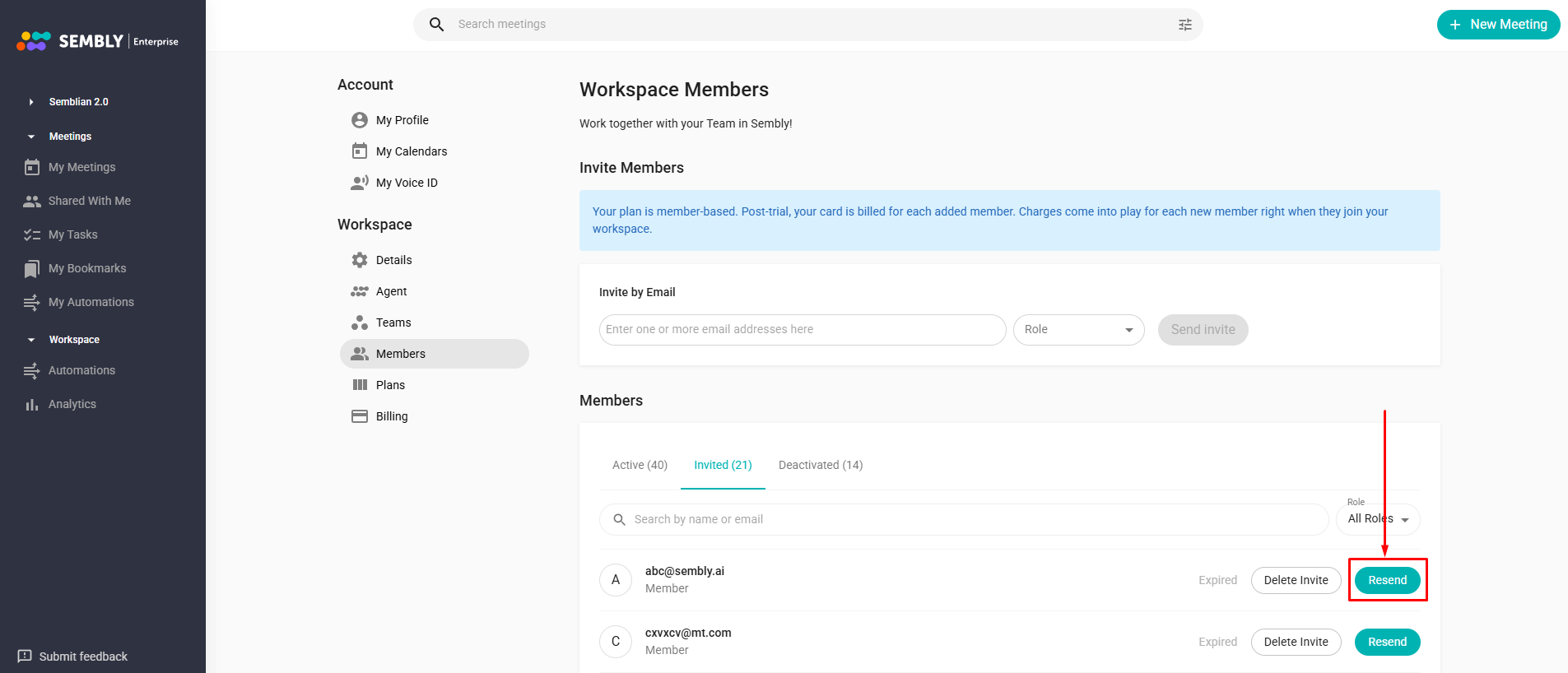Click the Billing card icon
This screenshot has height=673, width=1568.
click(360, 416)
